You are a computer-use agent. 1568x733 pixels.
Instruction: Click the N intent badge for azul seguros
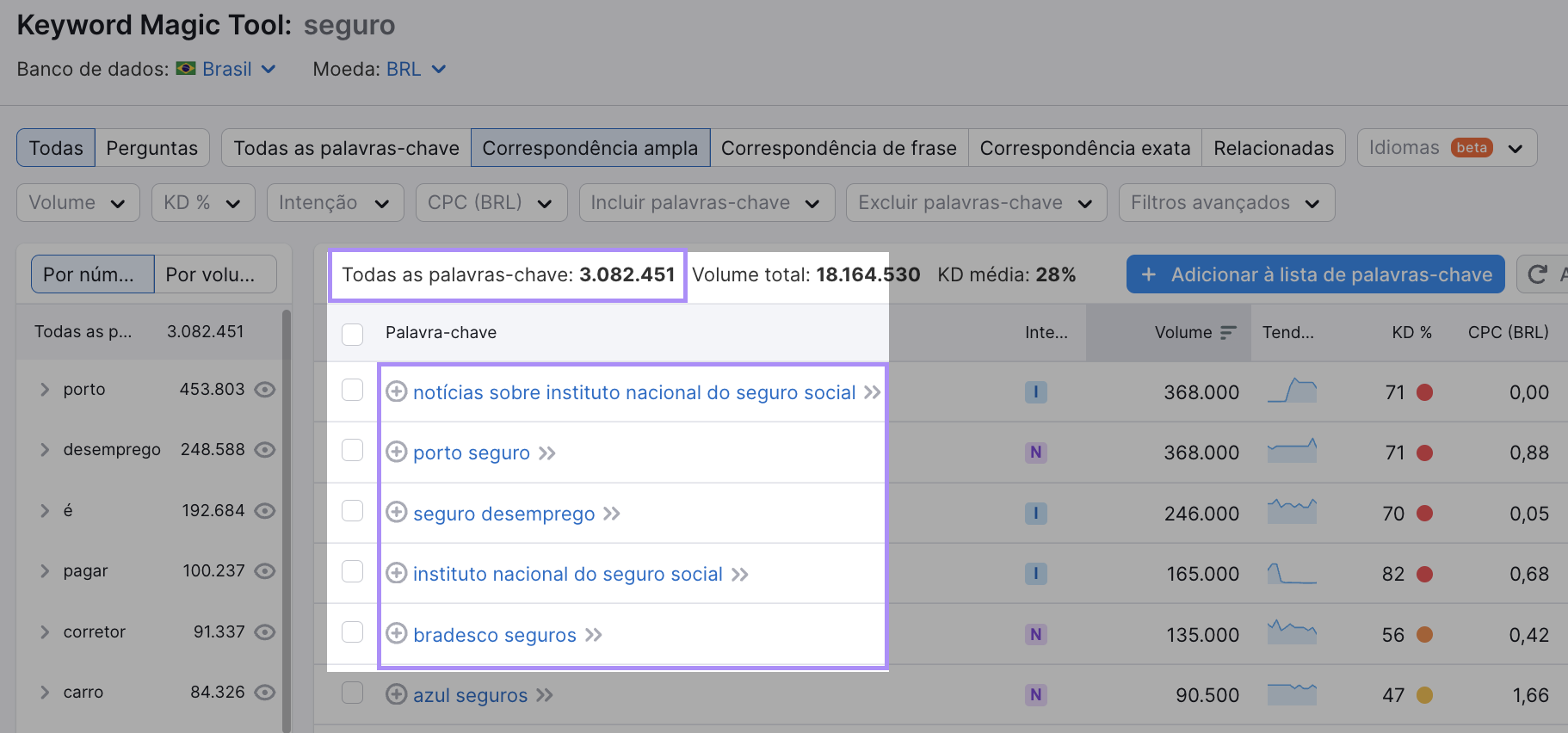1036,695
